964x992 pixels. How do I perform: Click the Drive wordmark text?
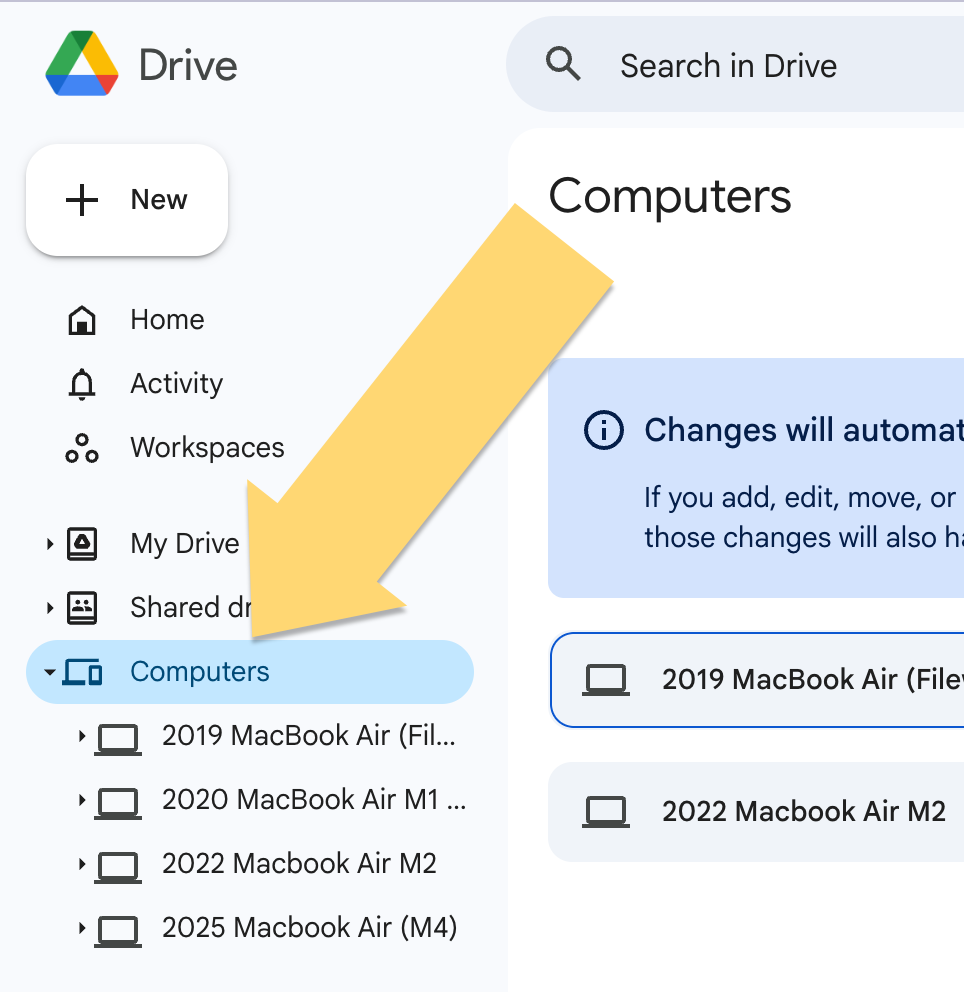(x=188, y=65)
